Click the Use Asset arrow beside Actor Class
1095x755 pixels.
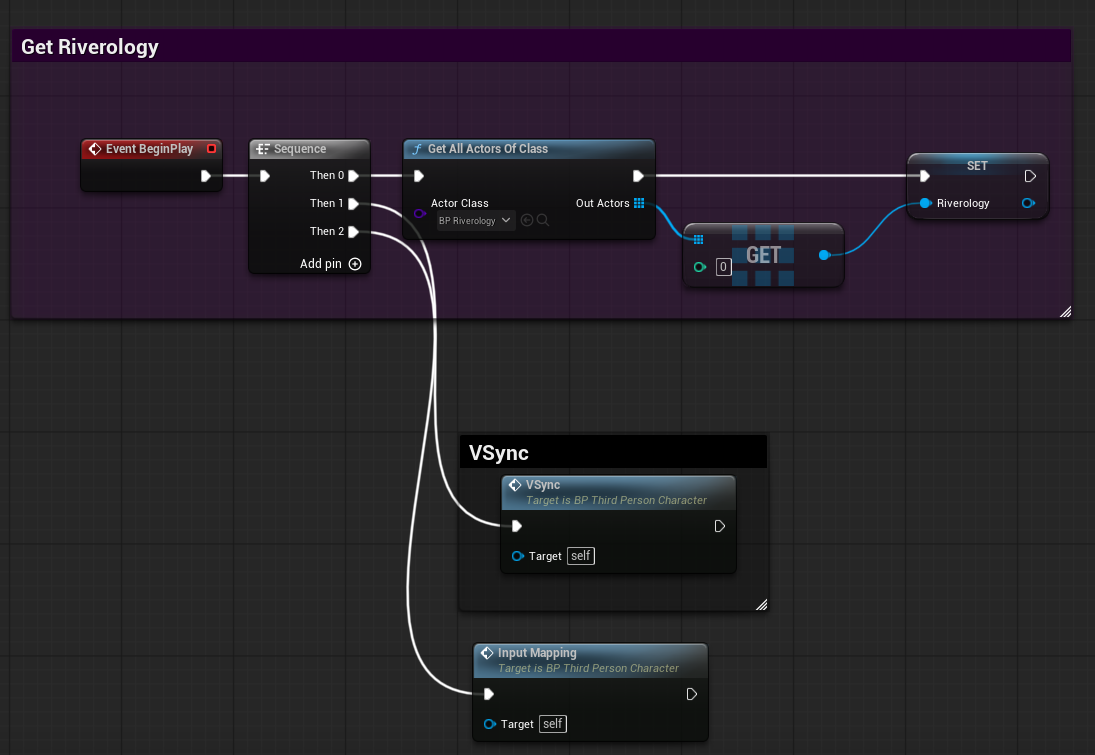point(527,221)
